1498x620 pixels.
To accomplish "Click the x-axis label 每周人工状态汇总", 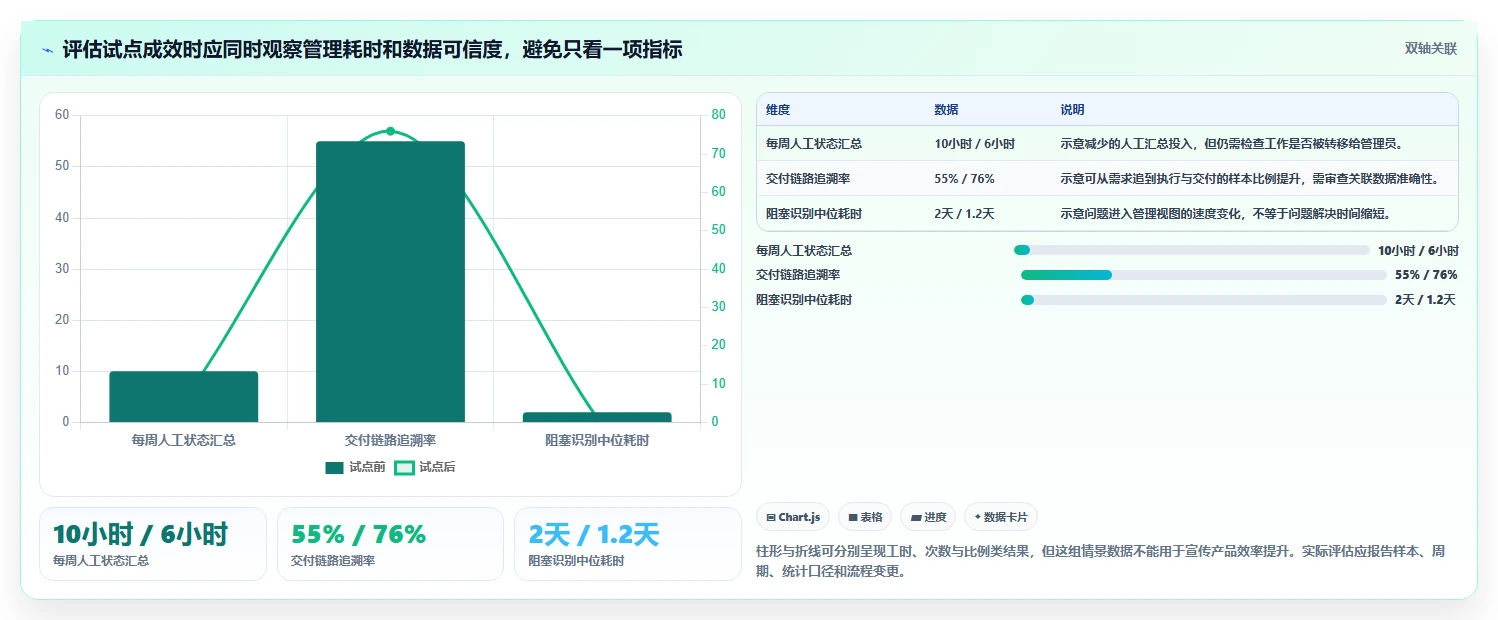I will click(184, 440).
